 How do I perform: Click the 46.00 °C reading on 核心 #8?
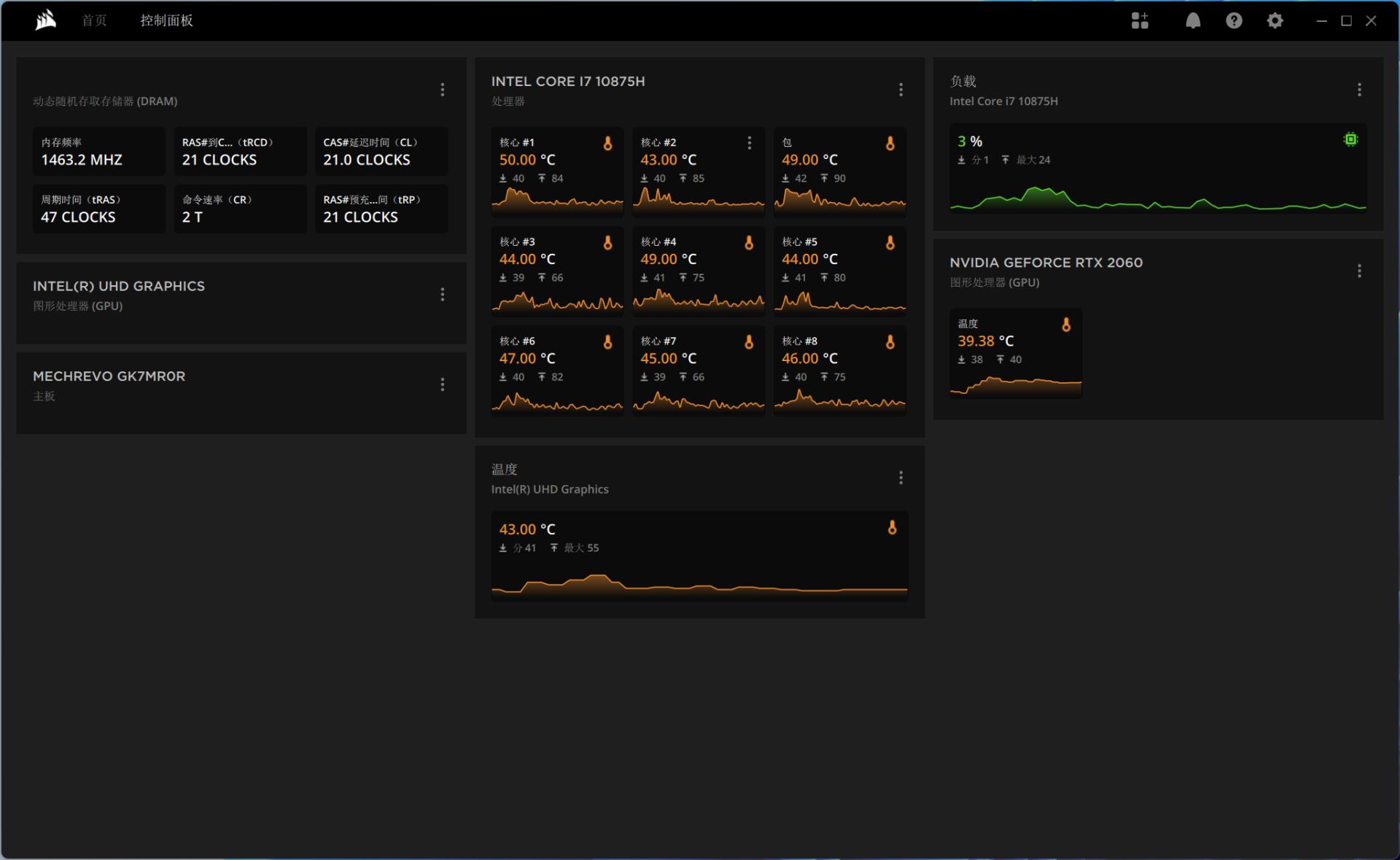coord(810,358)
